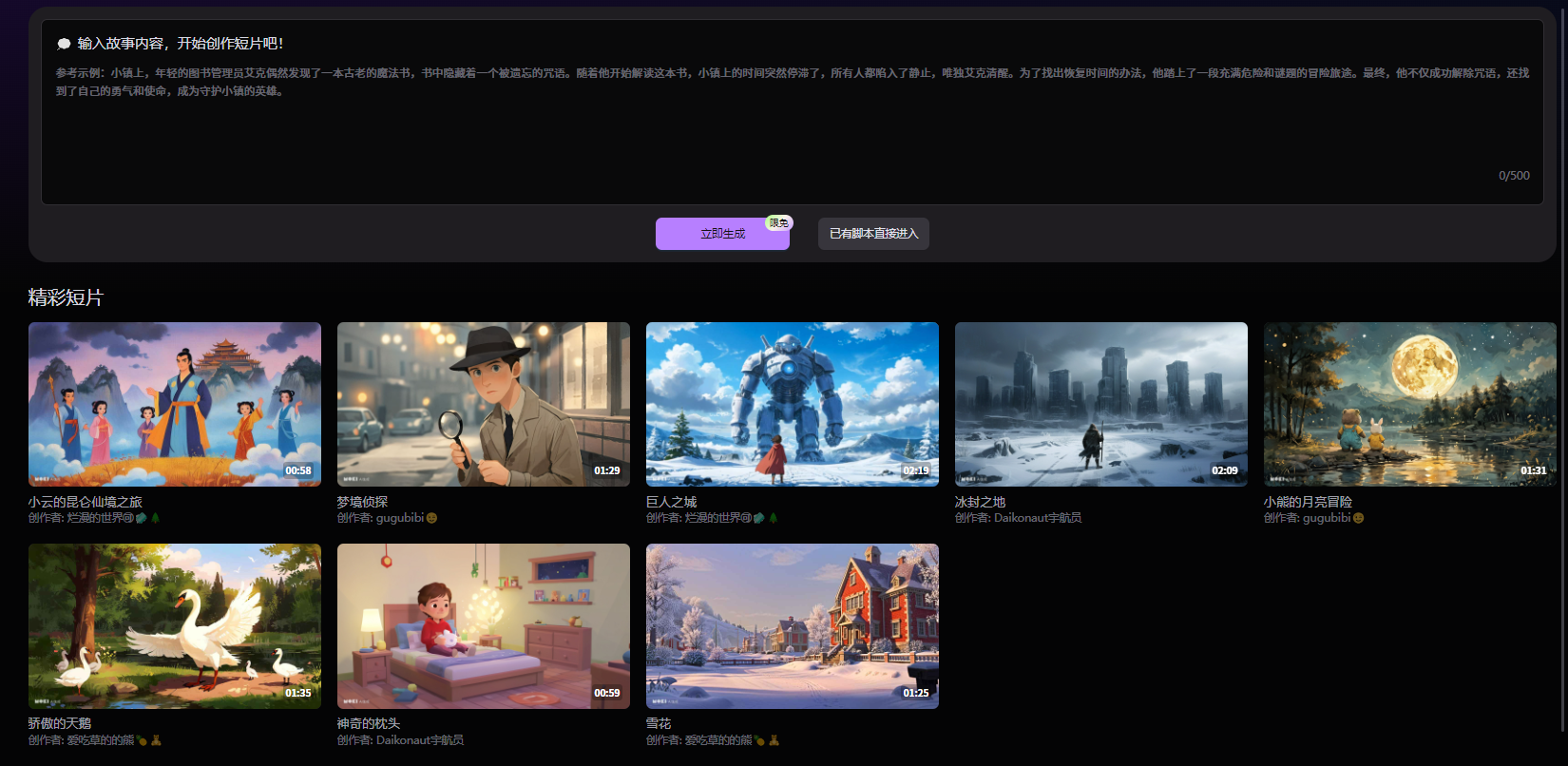The width and height of the screenshot is (1568, 766).
Task: Click the 梦境侦探 title link
Action: click(x=362, y=502)
